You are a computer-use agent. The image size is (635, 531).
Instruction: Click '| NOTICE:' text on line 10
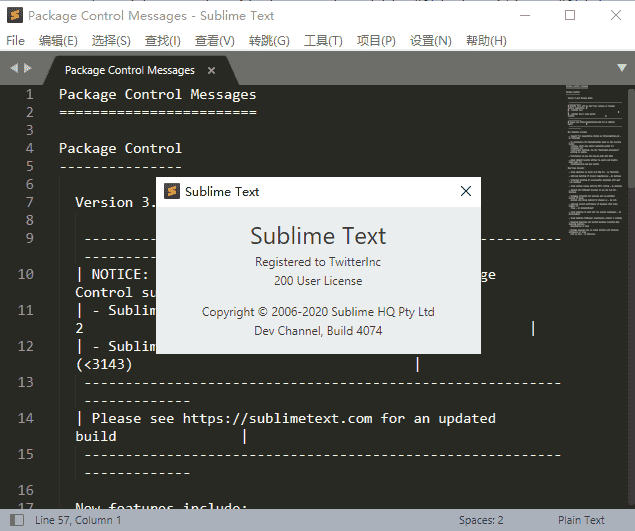[112, 274]
